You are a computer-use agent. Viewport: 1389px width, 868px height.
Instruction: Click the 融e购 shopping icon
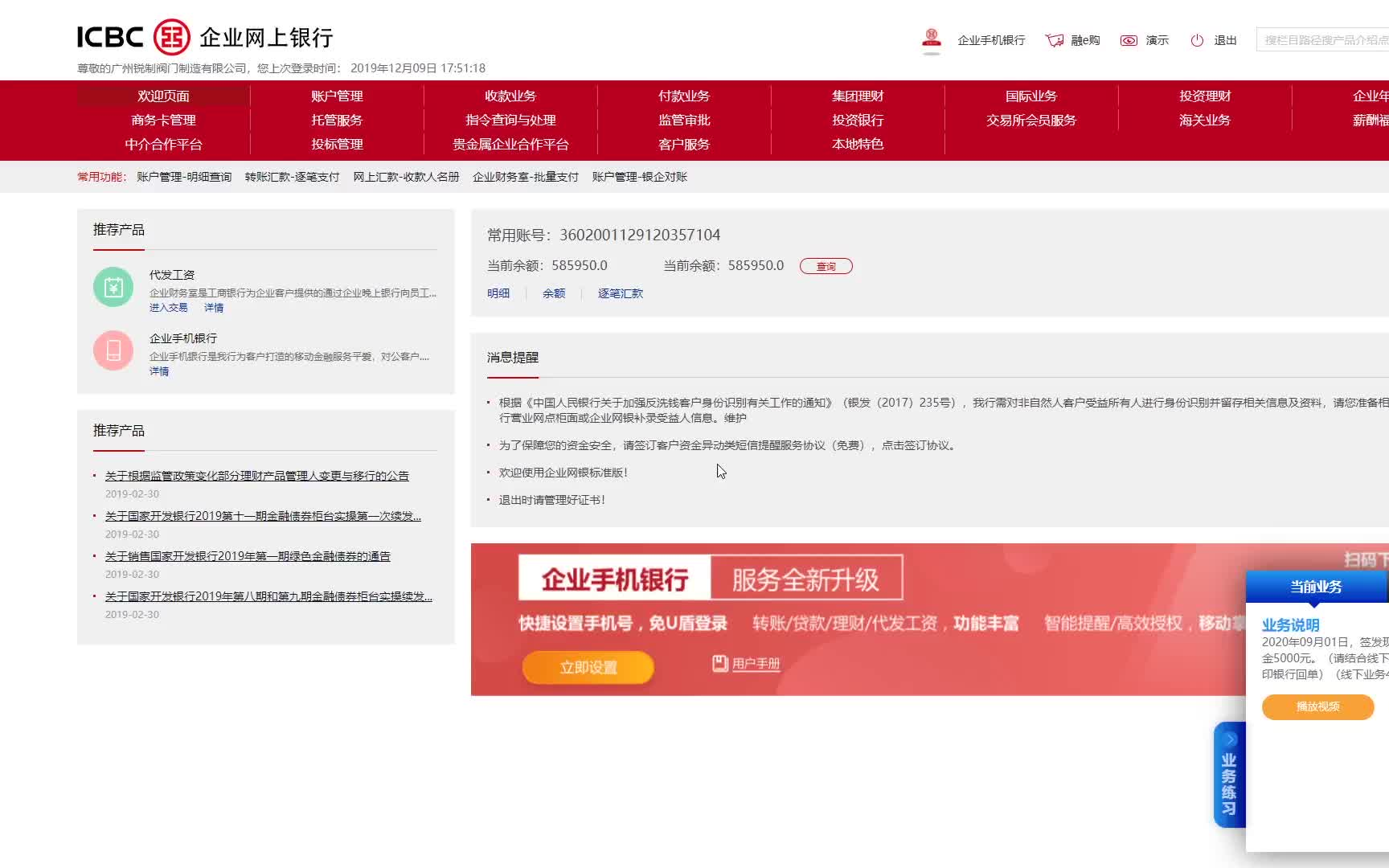tap(1054, 40)
